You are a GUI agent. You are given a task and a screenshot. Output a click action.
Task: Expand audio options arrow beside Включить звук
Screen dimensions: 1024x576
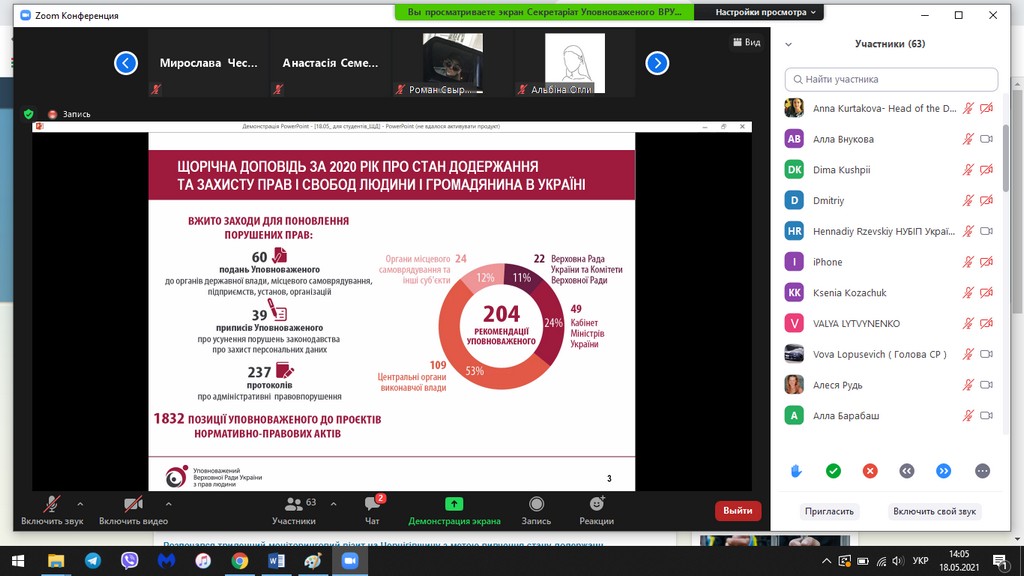80,503
